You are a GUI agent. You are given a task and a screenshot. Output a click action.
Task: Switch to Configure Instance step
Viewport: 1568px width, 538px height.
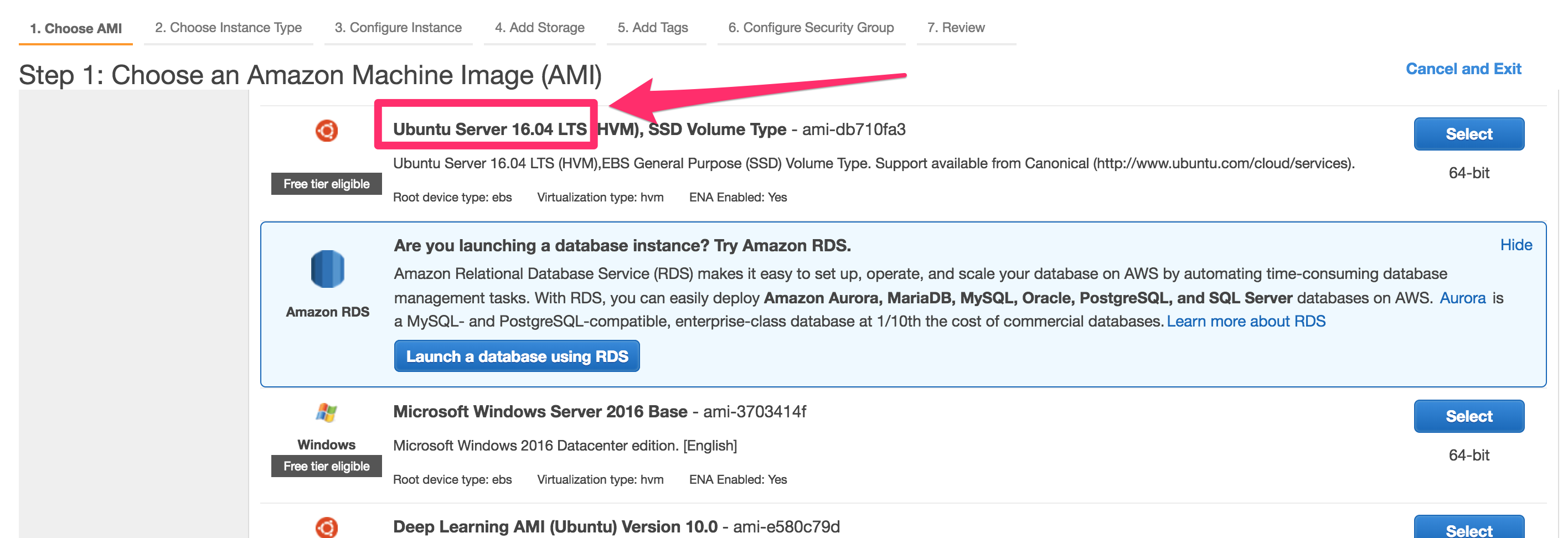(398, 27)
